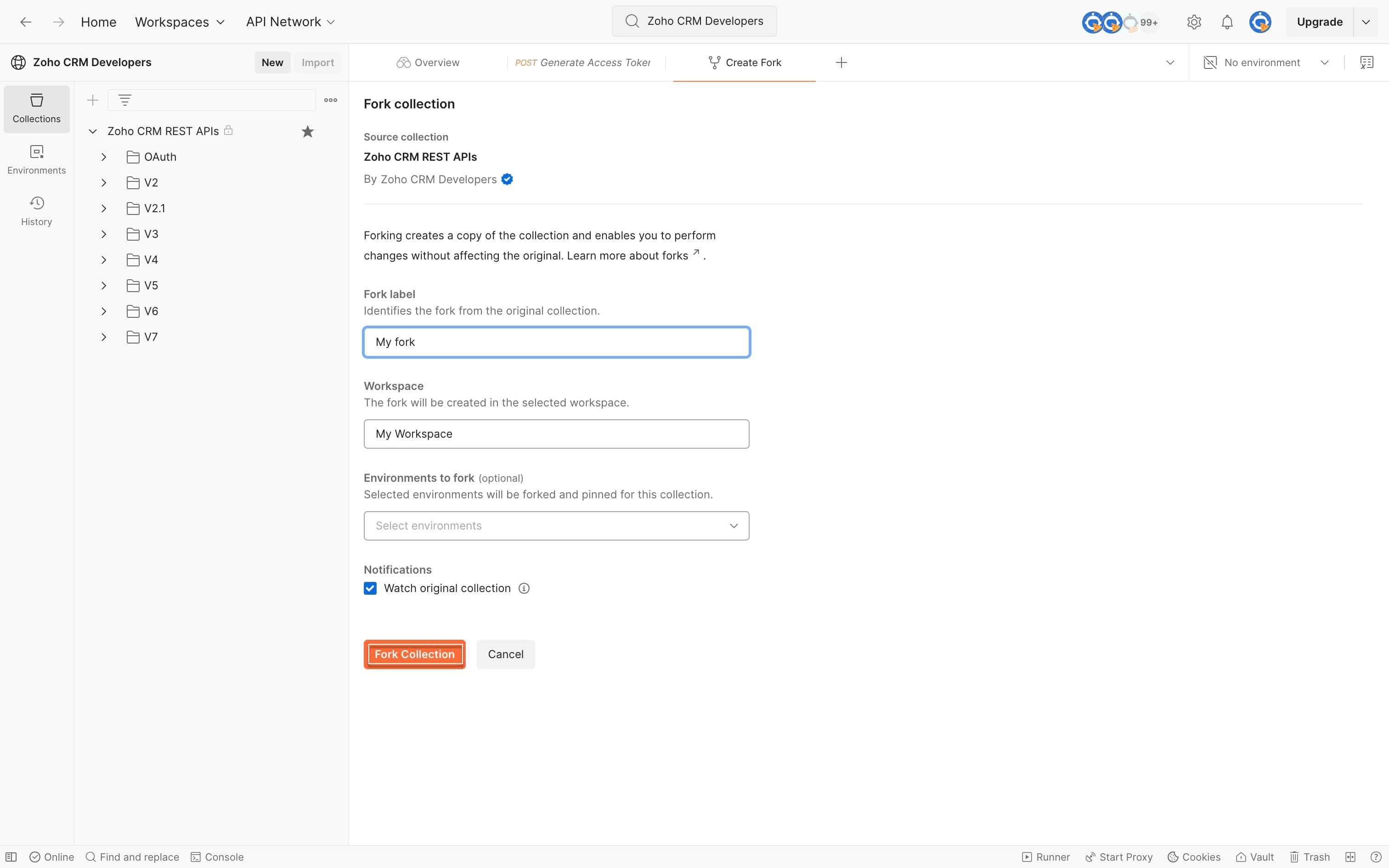This screenshot has height=868, width=1389.
Task: Open the Collections sidebar panel
Action: [37, 108]
